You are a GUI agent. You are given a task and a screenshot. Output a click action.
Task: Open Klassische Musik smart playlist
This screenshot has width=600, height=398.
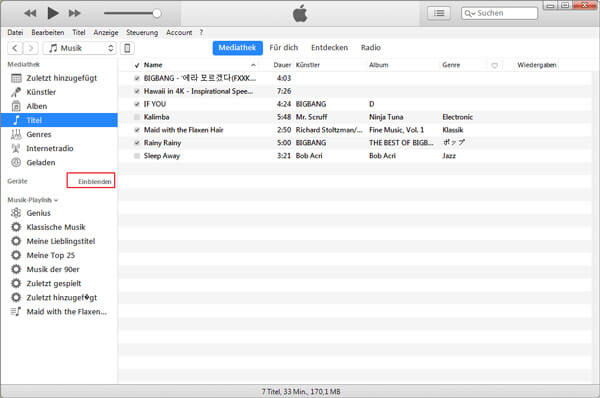click(x=59, y=227)
